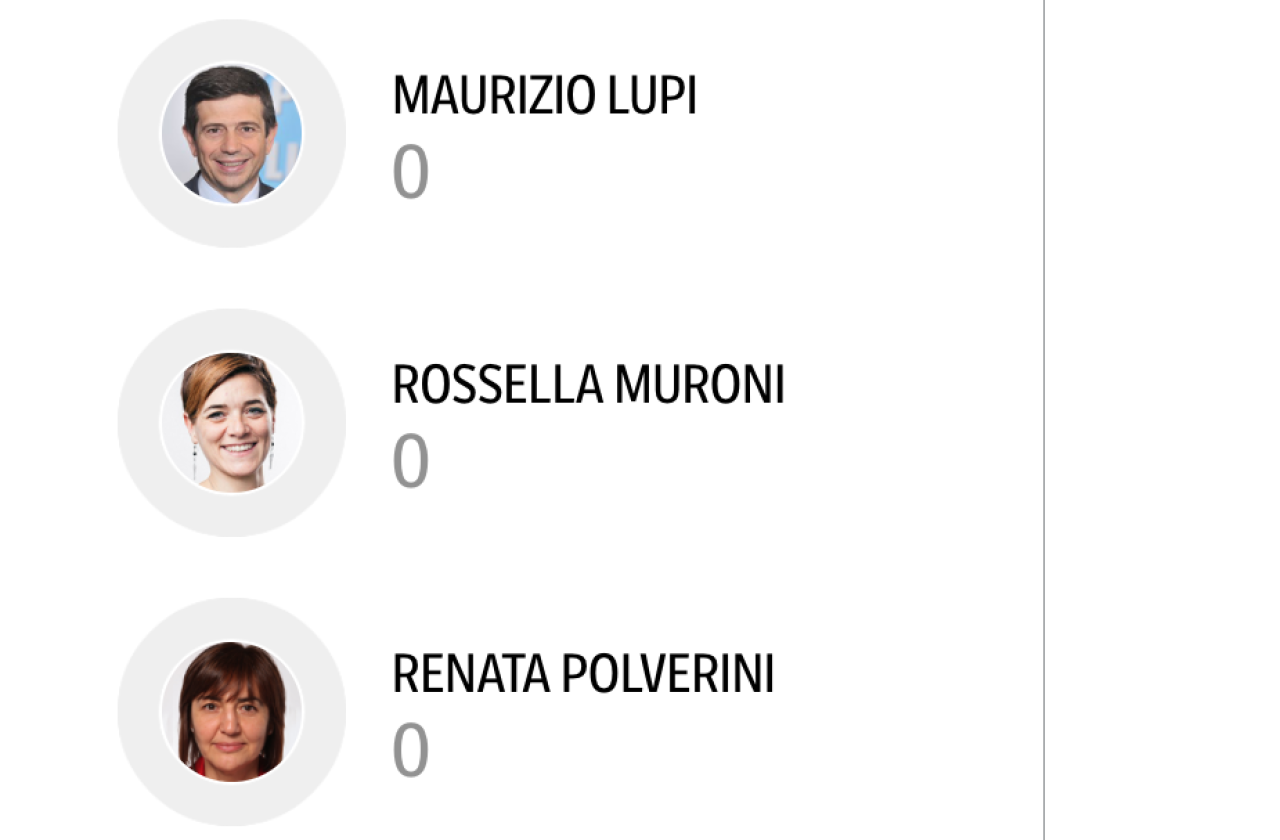Open Maurizio Lupi's portrait photo
1280x840 pixels.
coord(232,133)
